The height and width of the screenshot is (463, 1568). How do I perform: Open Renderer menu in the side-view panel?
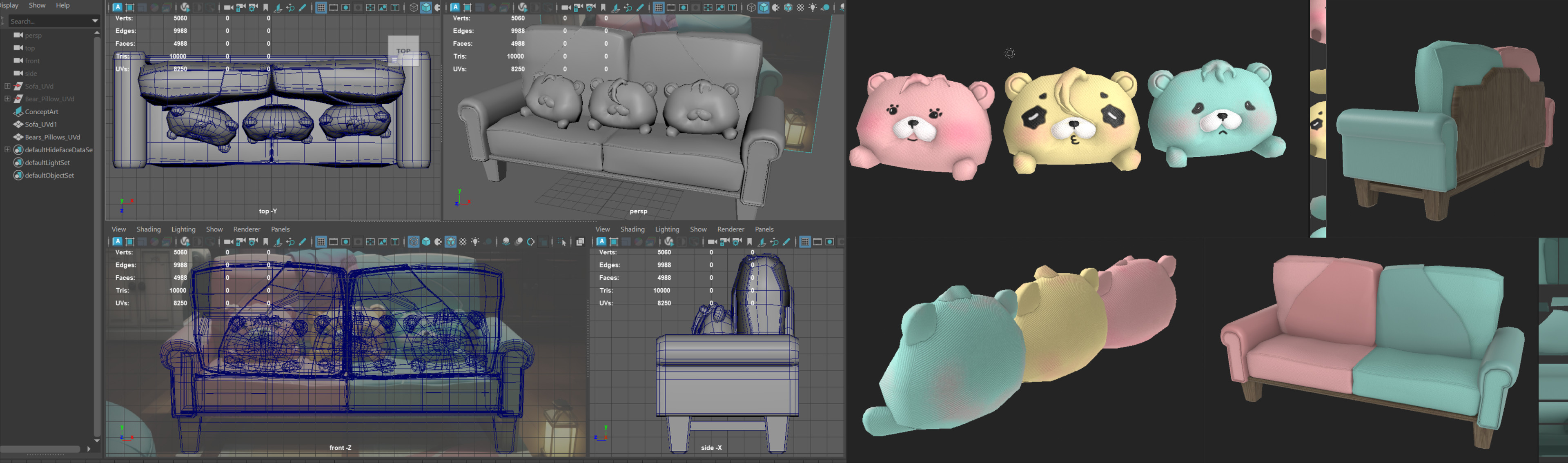(x=731, y=229)
